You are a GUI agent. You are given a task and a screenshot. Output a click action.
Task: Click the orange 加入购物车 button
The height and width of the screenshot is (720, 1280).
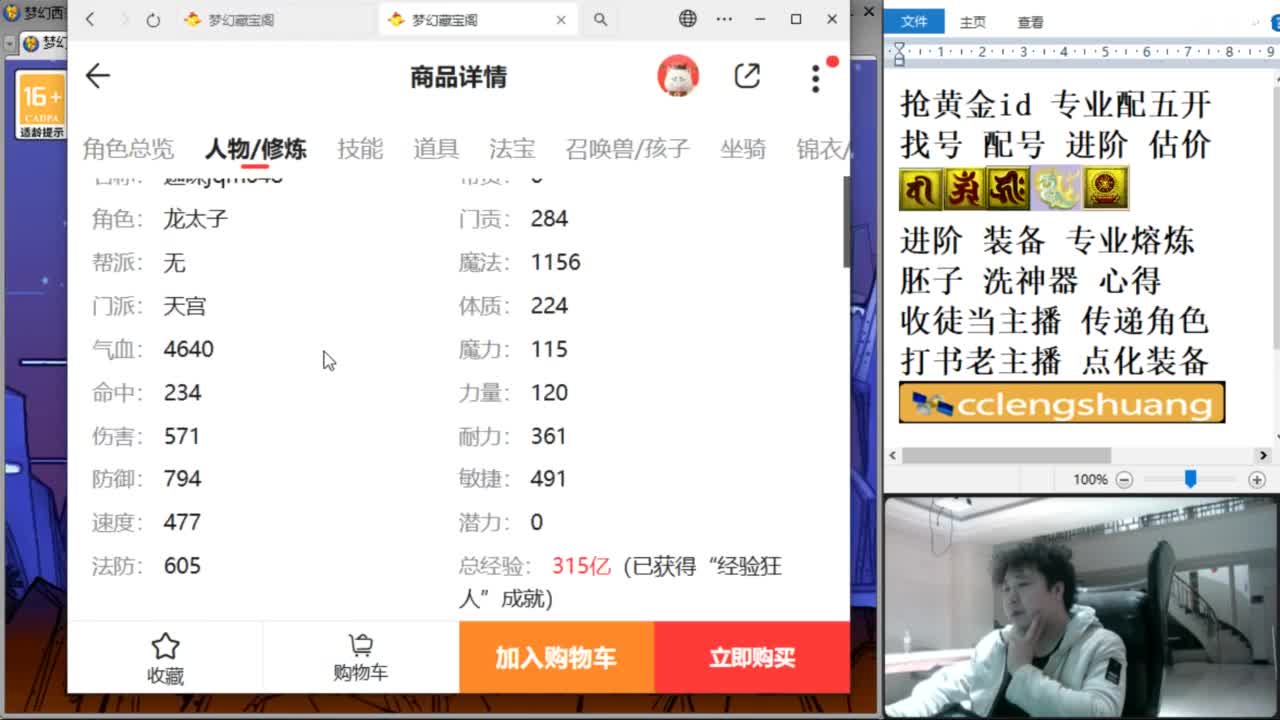[556, 657]
